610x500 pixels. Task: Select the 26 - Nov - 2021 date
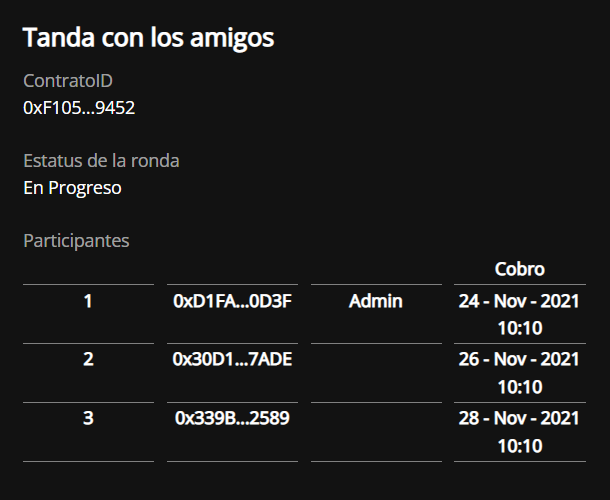pos(519,359)
